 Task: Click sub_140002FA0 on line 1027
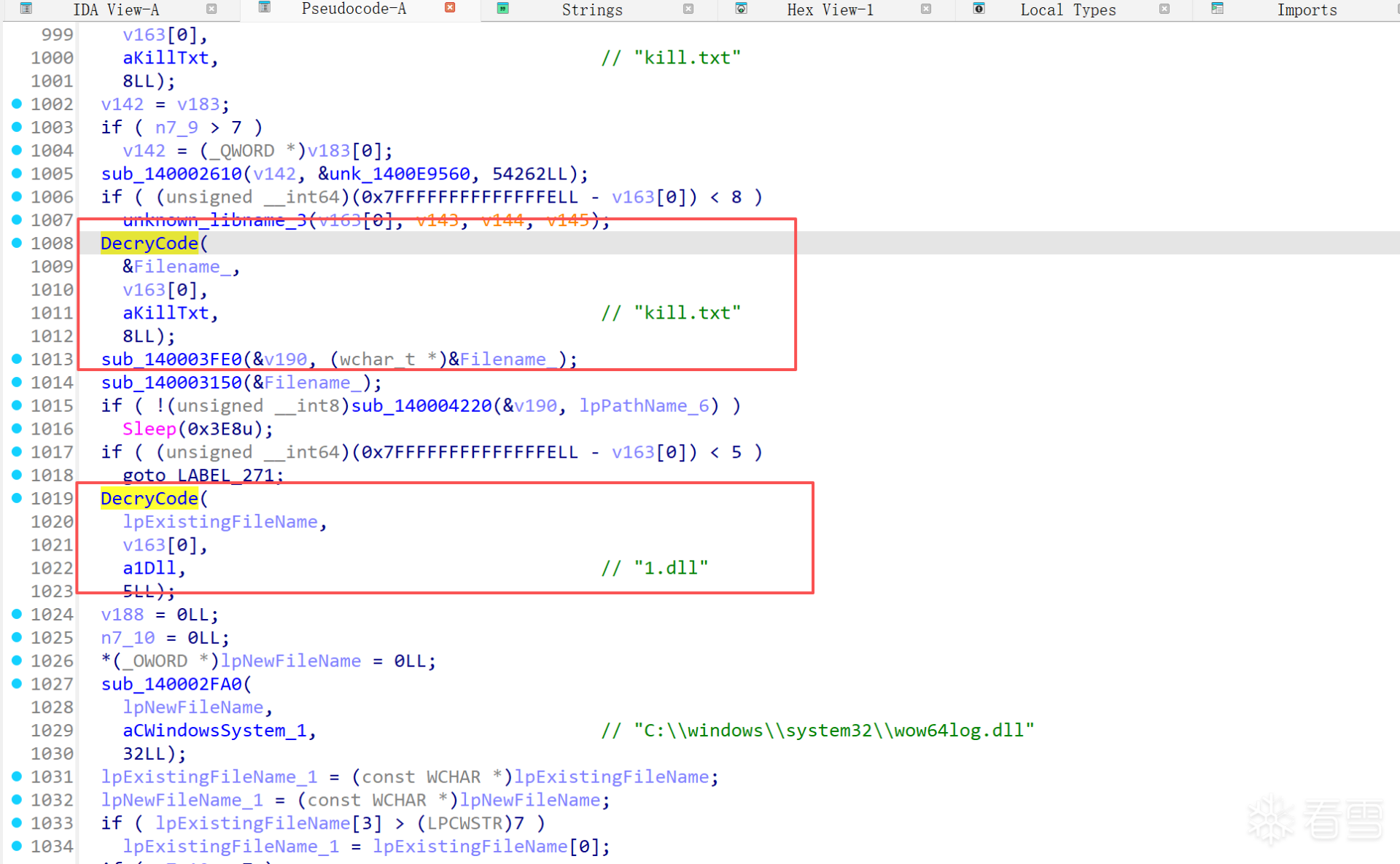point(171,684)
